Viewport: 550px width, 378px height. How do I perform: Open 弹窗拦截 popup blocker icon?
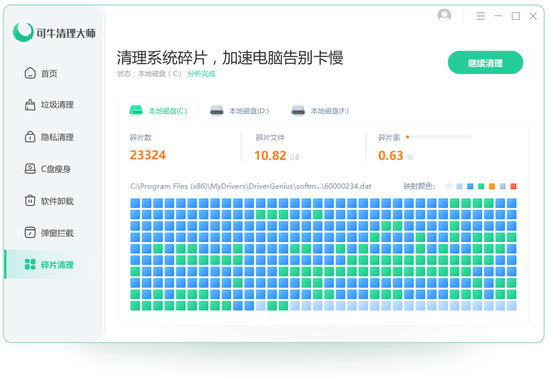30,232
